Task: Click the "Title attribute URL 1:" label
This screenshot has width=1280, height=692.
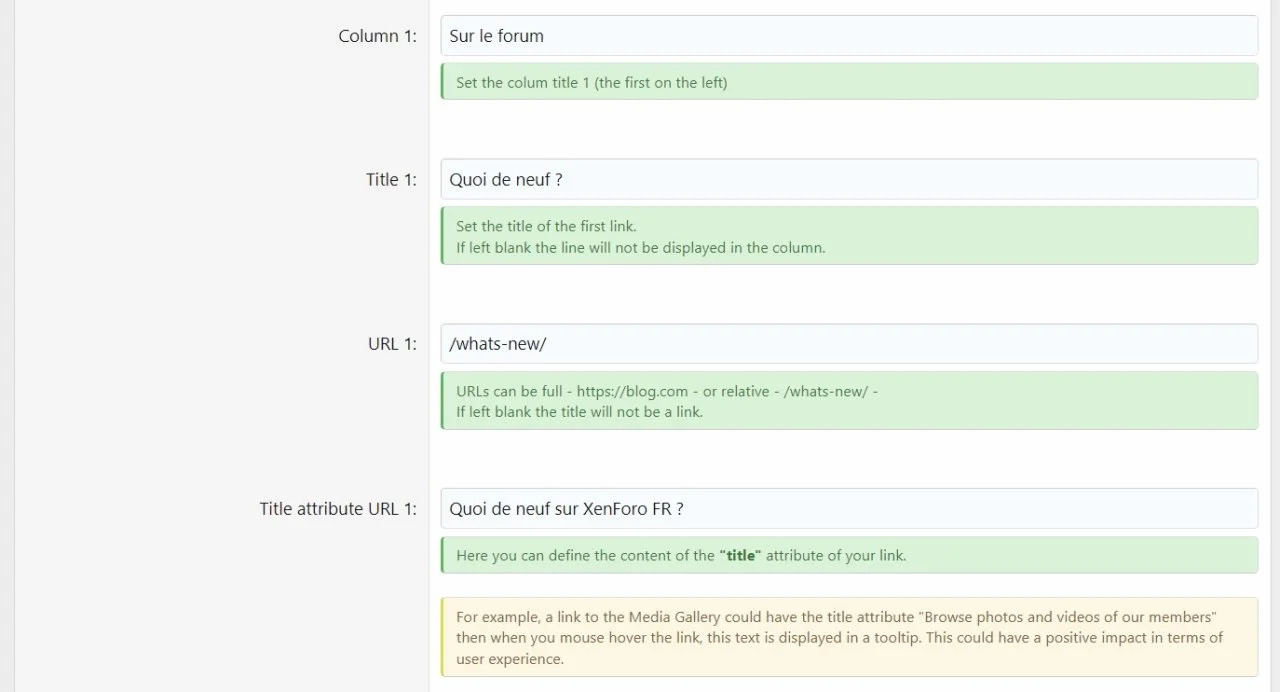Action: pos(337,508)
